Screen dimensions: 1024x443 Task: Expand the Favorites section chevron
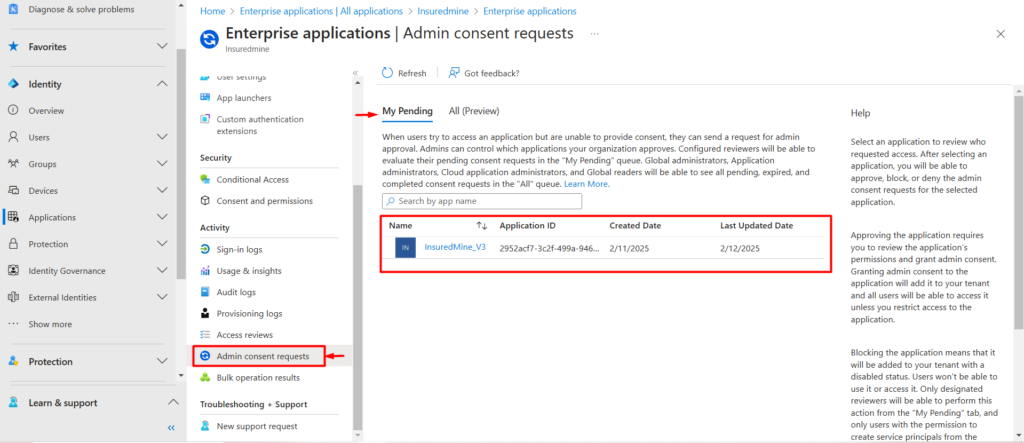pos(163,46)
